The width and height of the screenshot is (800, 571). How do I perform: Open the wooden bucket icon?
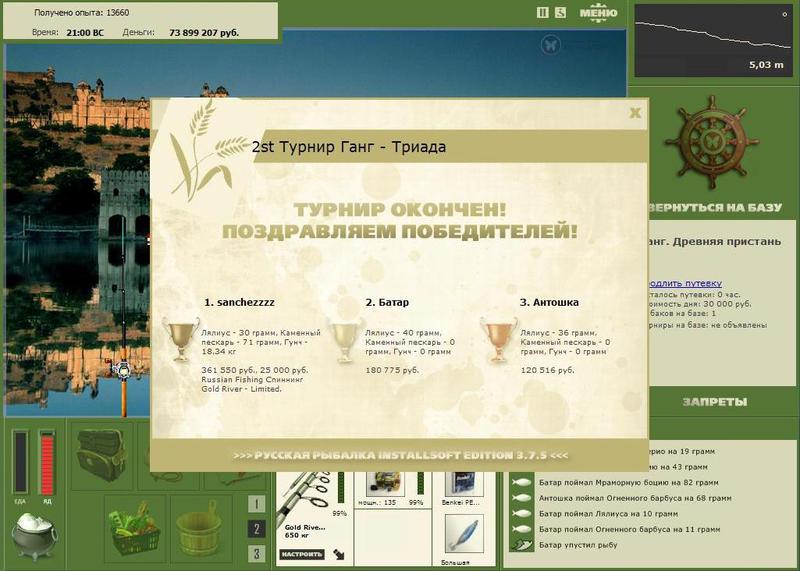(x=199, y=528)
